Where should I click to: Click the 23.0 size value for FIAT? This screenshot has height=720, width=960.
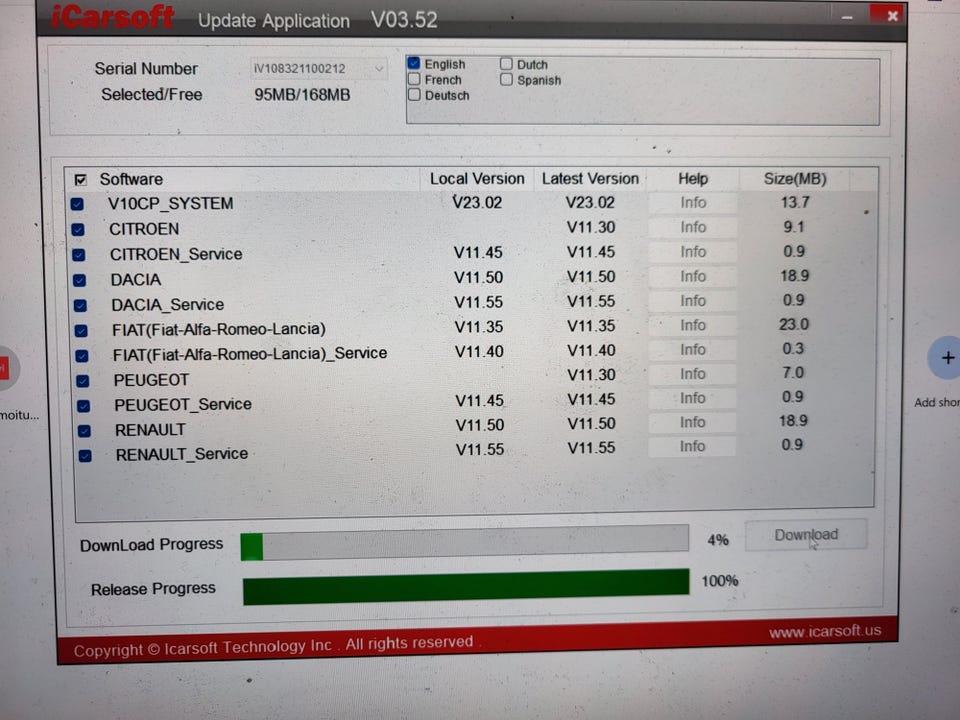click(793, 324)
